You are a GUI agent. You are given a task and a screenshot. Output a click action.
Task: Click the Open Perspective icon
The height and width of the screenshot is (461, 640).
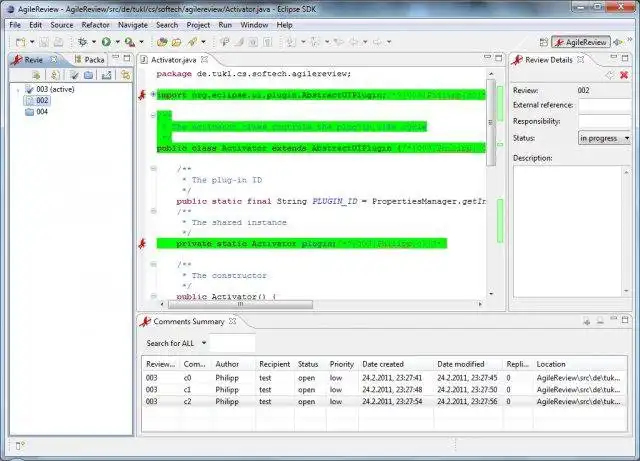point(544,42)
